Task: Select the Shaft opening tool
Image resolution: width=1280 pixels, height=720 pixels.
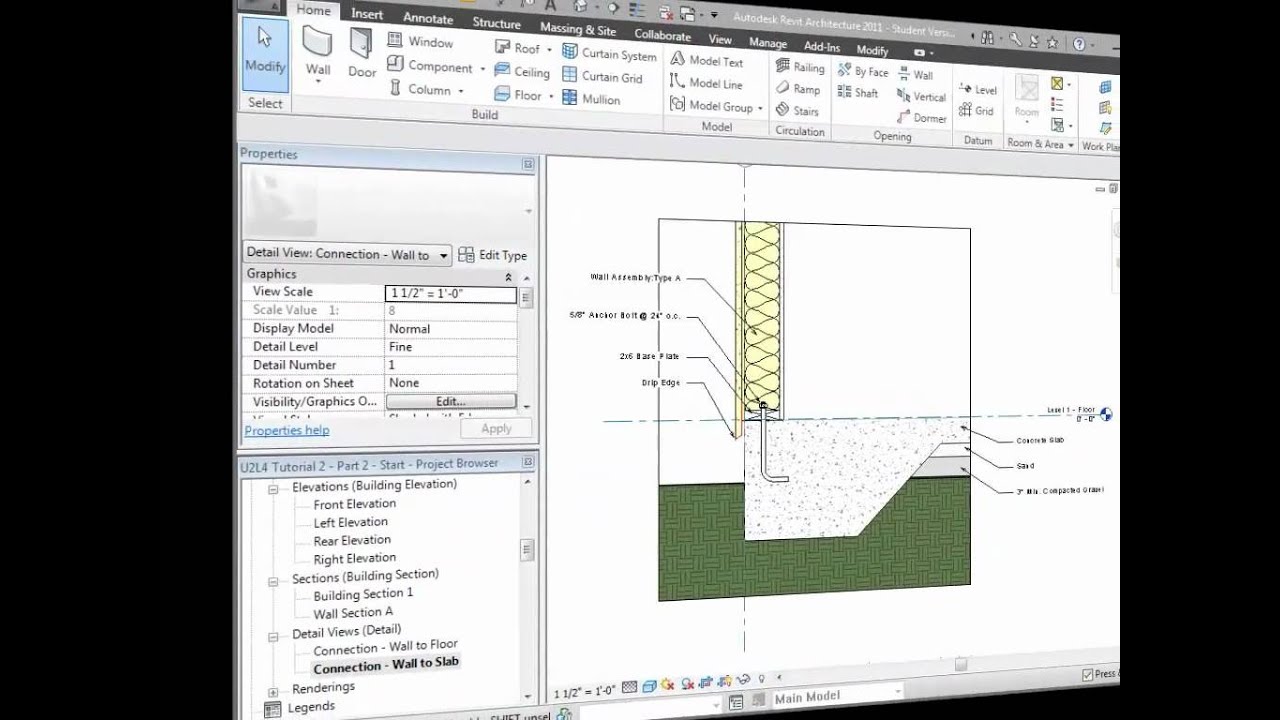Action: point(858,93)
